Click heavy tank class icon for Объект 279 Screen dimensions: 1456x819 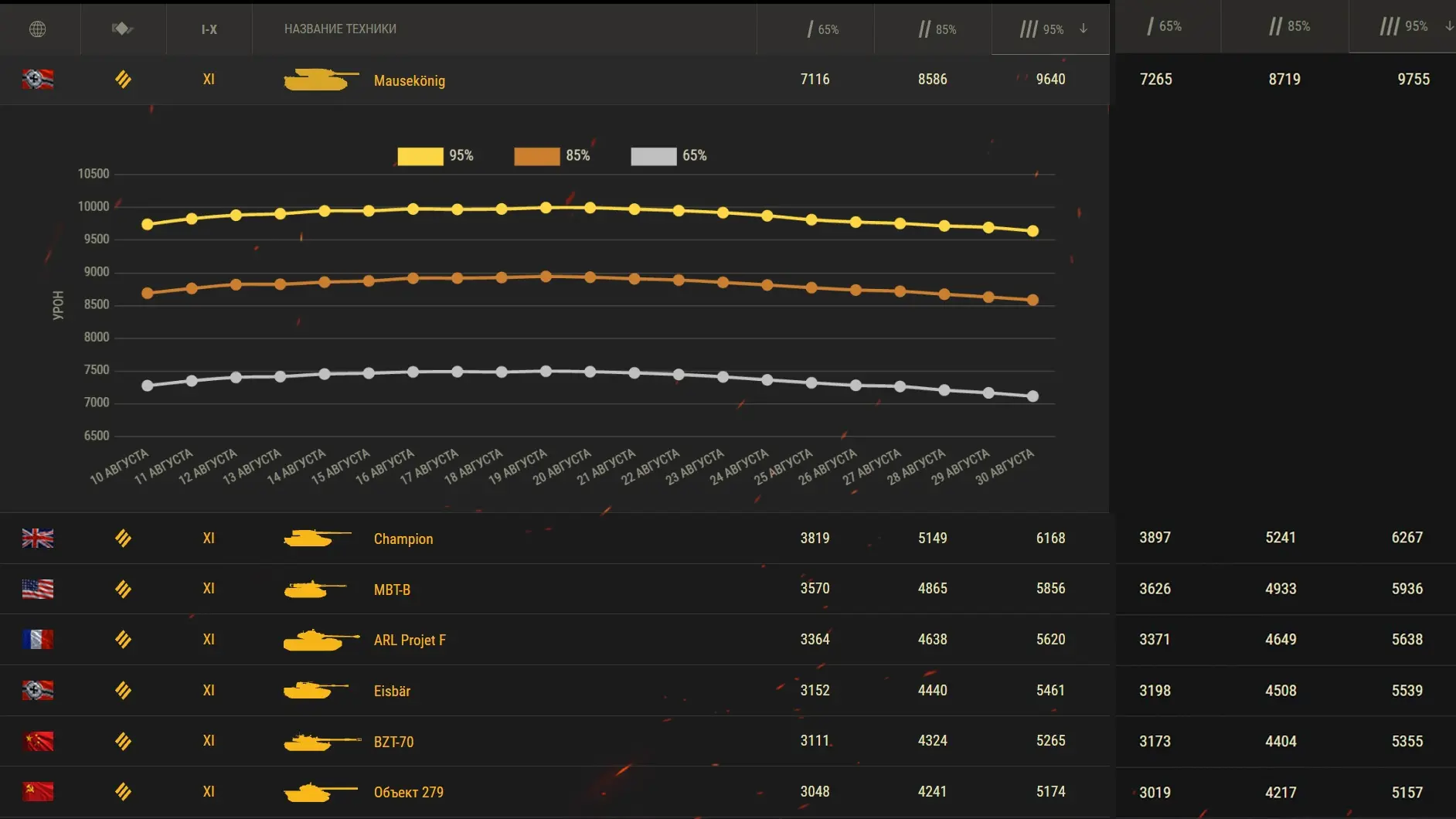coord(123,791)
